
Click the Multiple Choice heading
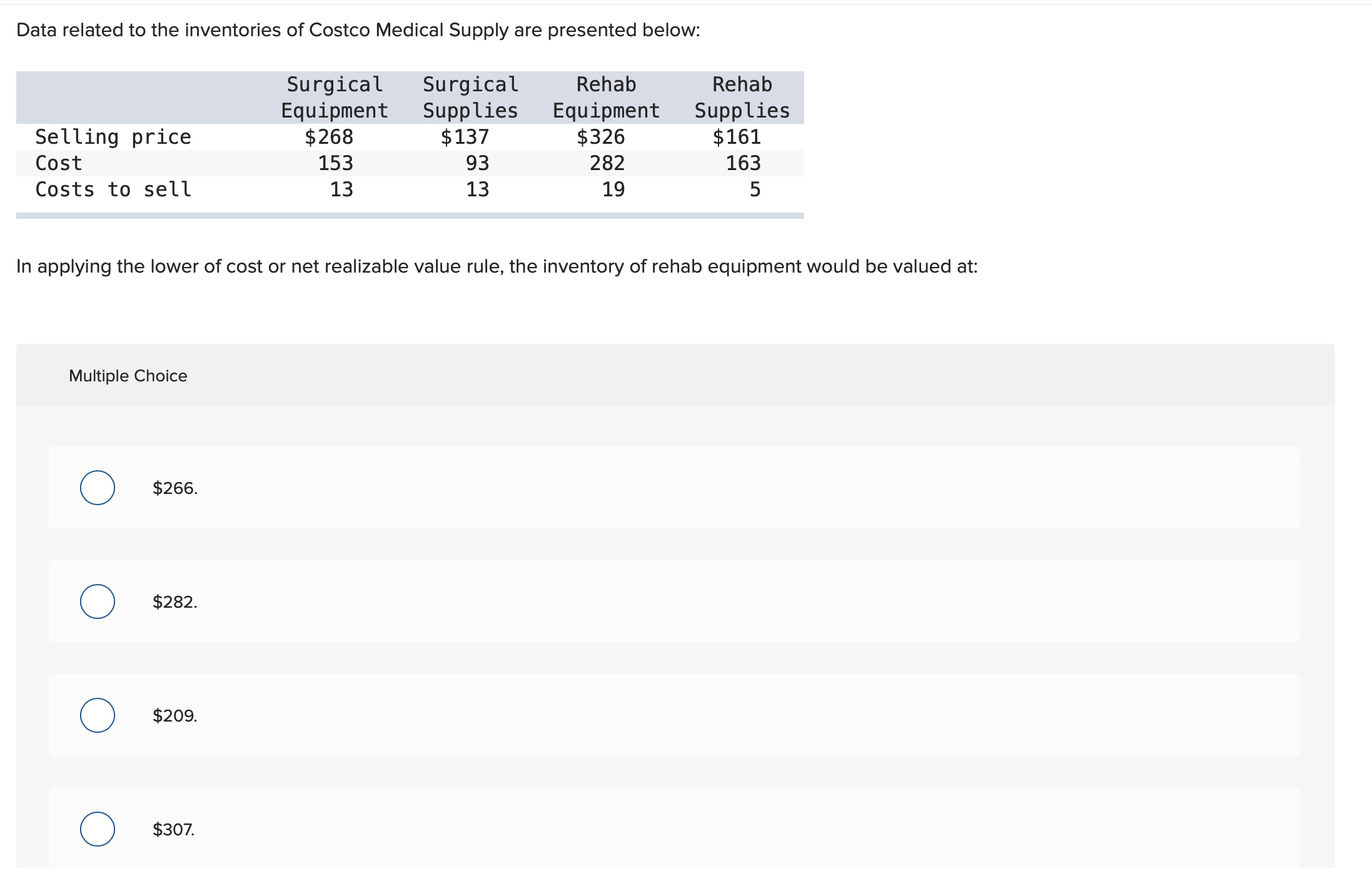point(127,376)
